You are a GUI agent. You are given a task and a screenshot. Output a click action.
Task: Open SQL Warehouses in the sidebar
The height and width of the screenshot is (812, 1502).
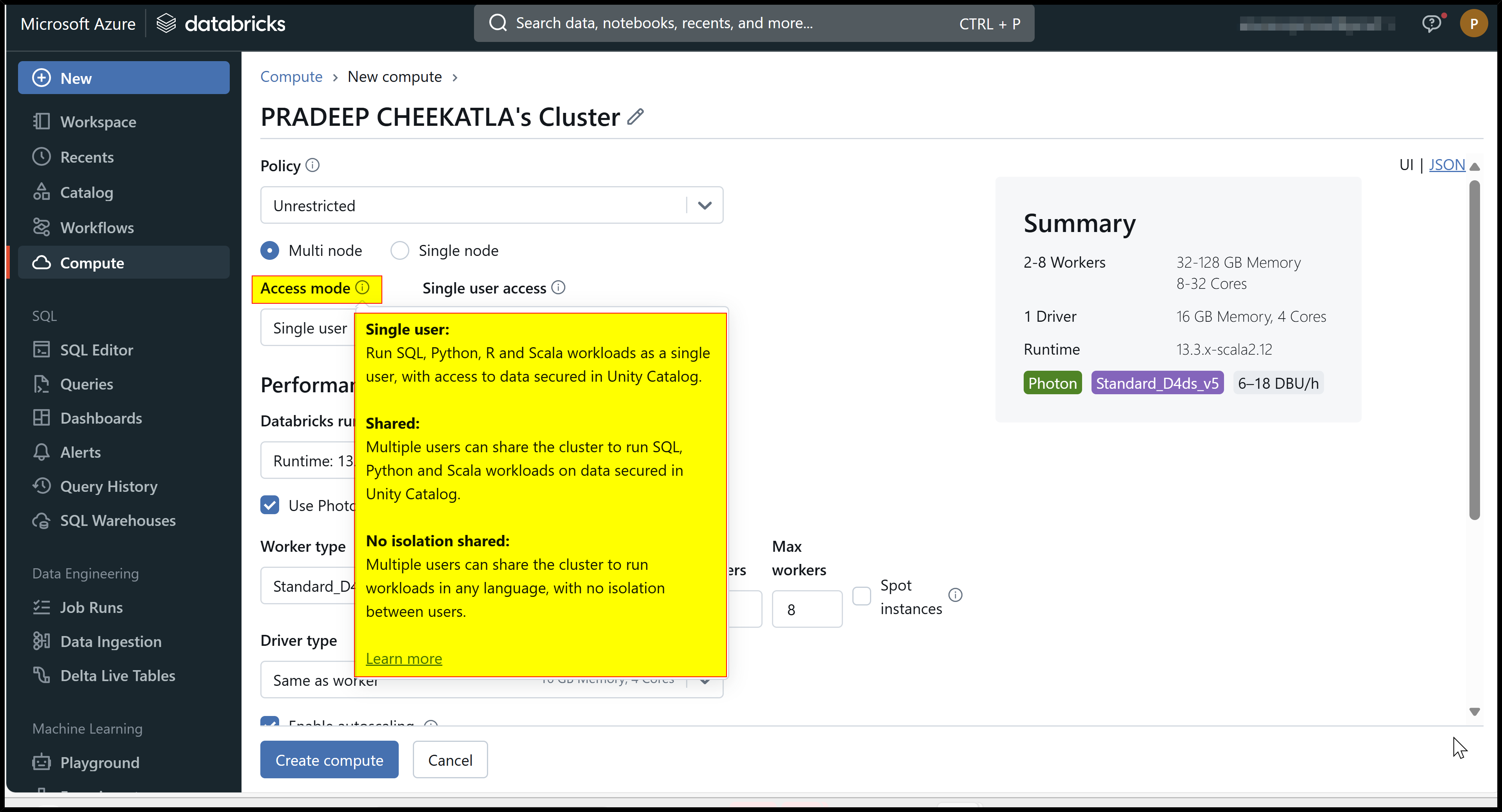click(124, 520)
